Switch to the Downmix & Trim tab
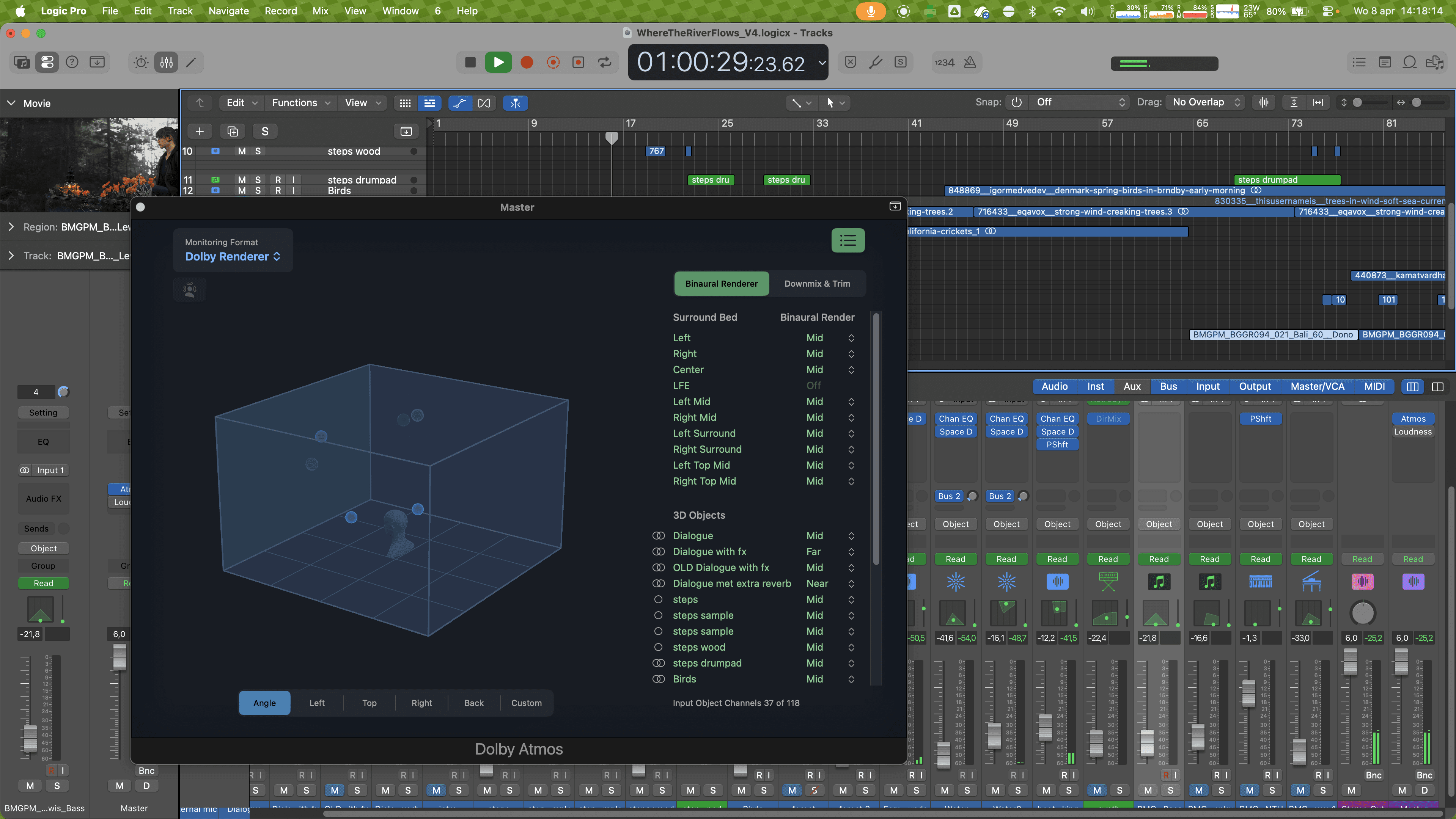The height and width of the screenshot is (819, 1456). 817,284
